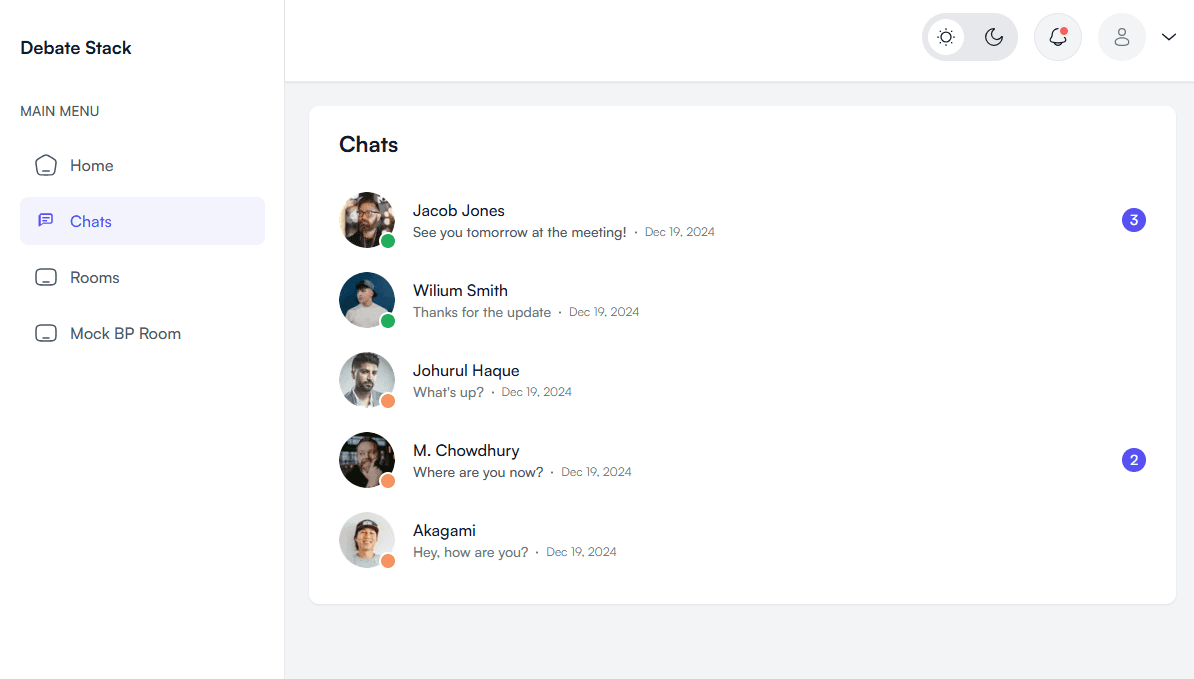Click M. Chowdhury unread badge showing 2
Image resolution: width=1194 pixels, height=679 pixels.
click(1133, 460)
